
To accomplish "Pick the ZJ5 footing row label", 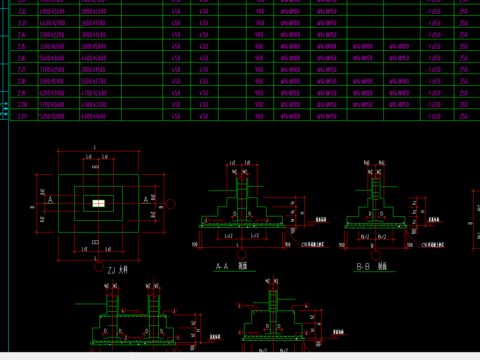I will coord(22,47).
